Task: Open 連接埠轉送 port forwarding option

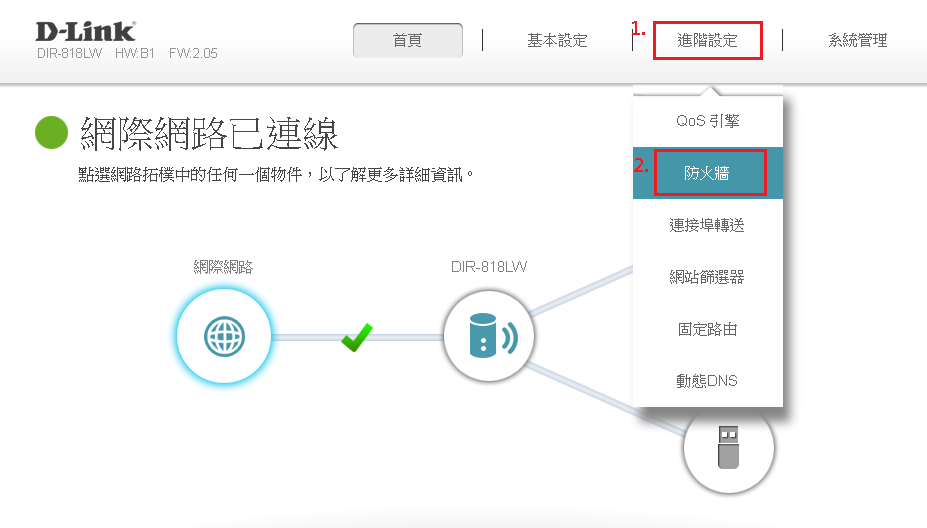Action: 707,225
